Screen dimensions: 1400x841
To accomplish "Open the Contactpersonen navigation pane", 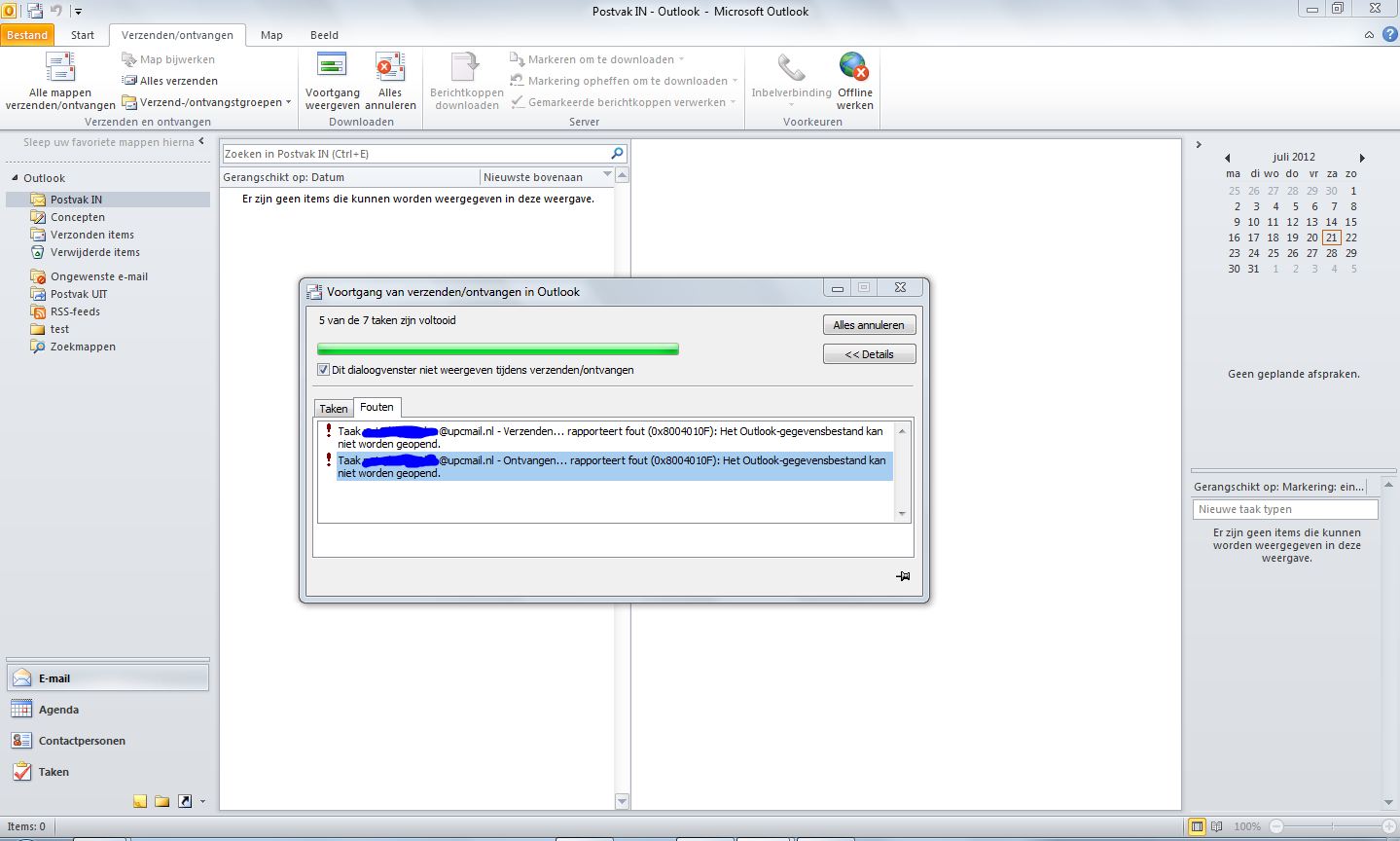I will tap(108, 741).
